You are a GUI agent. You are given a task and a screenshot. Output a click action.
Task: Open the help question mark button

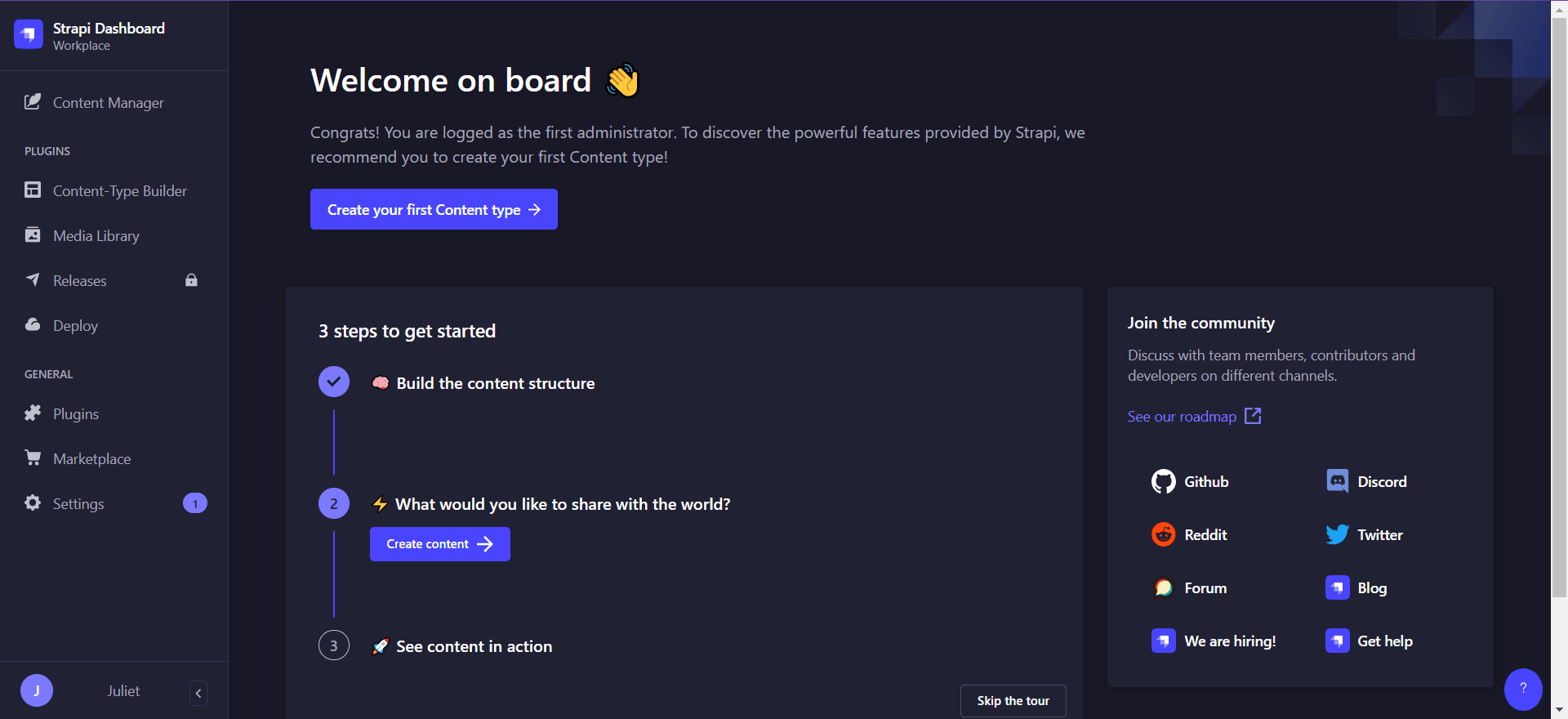pyautogui.click(x=1523, y=690)
